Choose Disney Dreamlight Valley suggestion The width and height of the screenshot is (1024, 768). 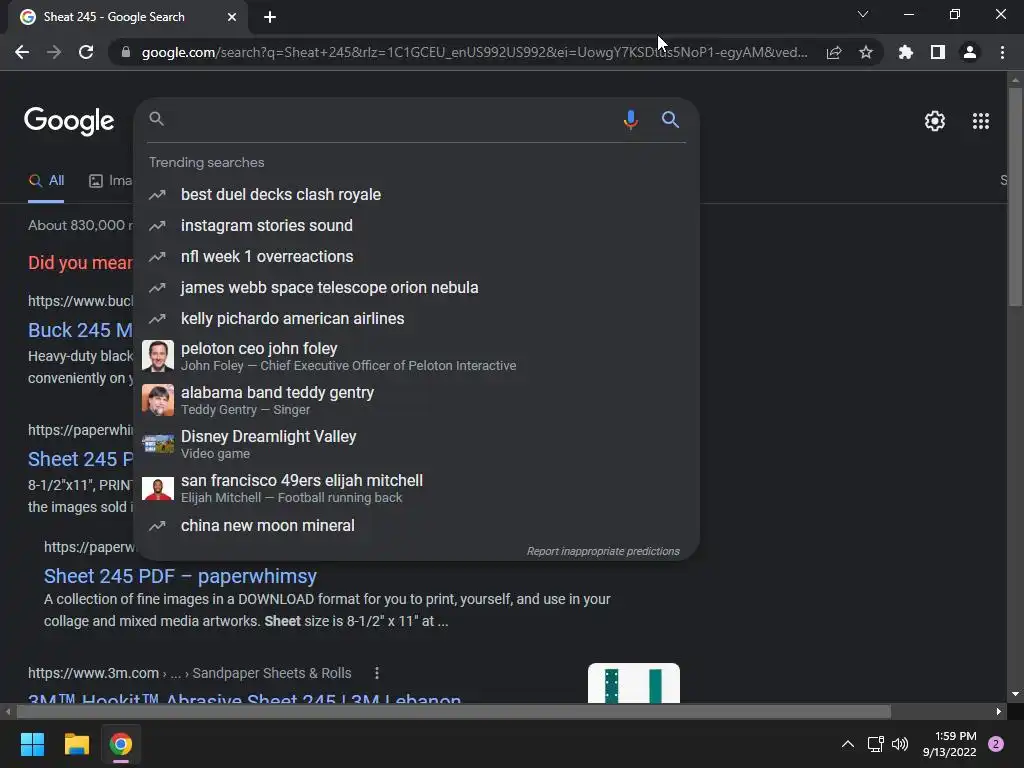pyautogui.click(x=416, y=444)
